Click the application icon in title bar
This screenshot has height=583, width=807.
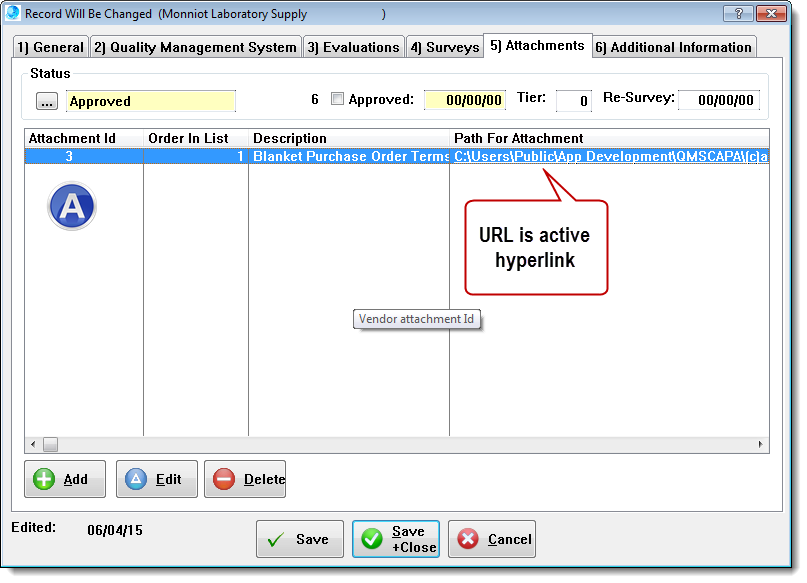click(13, 14)
